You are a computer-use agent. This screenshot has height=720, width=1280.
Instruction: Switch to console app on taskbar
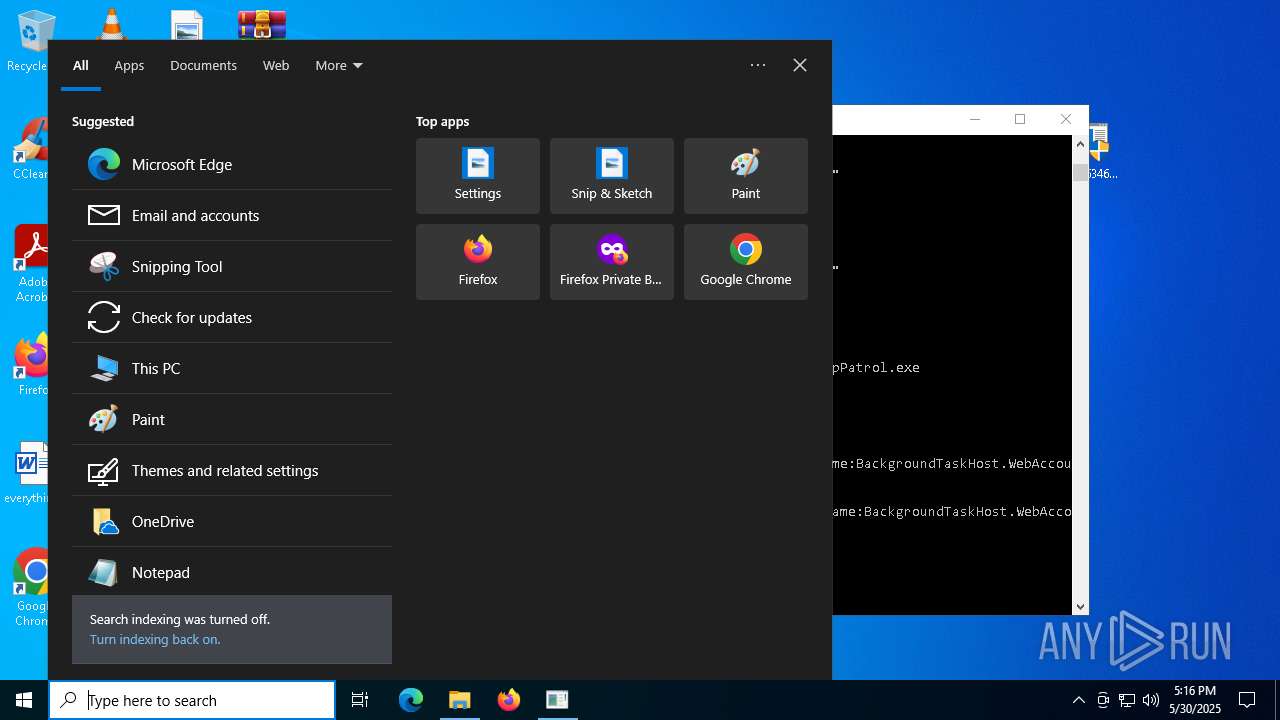(557, 700)
